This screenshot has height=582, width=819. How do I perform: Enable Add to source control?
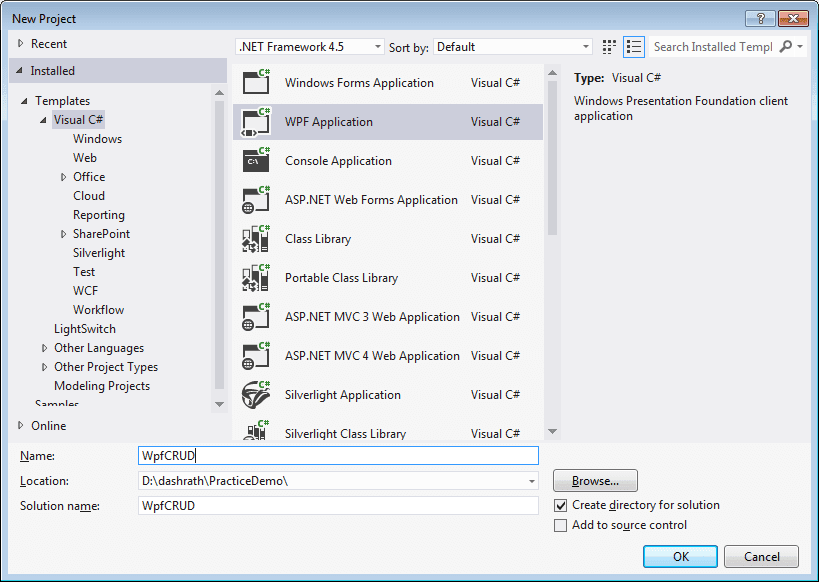tap(562, 524)
